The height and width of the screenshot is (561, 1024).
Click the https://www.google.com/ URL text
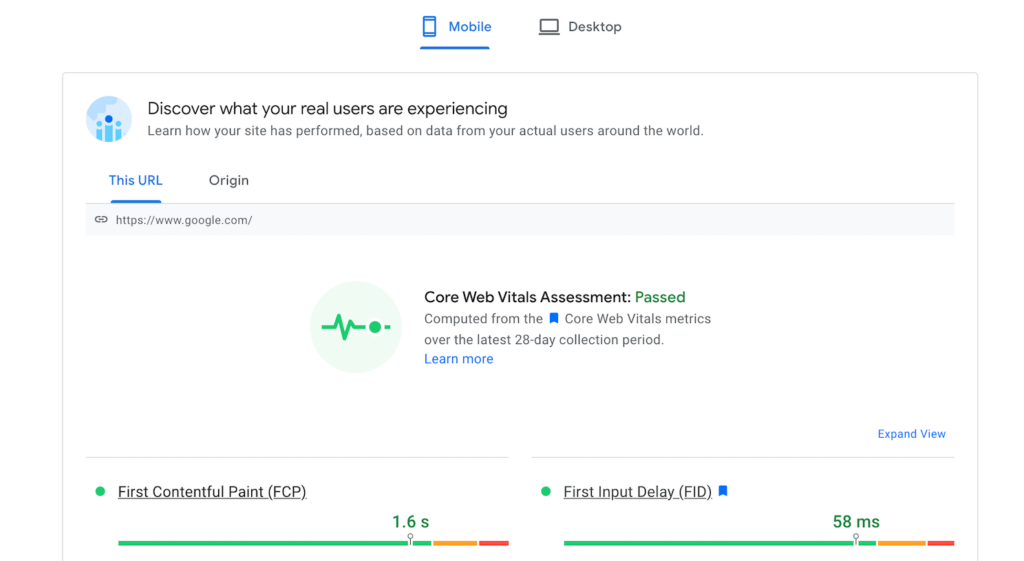(x=184, y=220)
